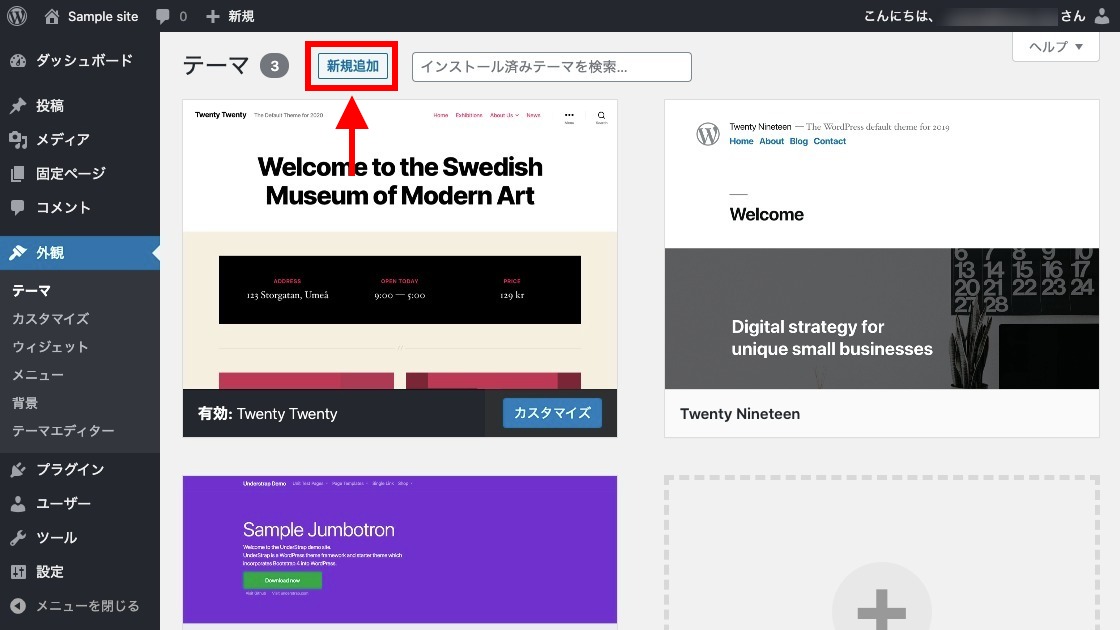Viewport: 1120px width, 630px height.
Task: Click the installed theme search field
Action: pos(552,66)
